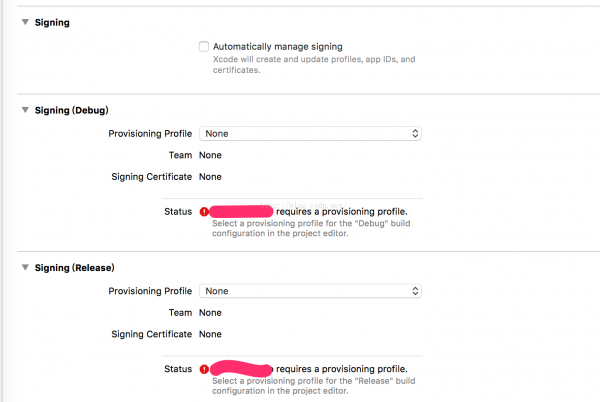Select the Signing section heading
600x402 pixels.
(x=52, y=23)
